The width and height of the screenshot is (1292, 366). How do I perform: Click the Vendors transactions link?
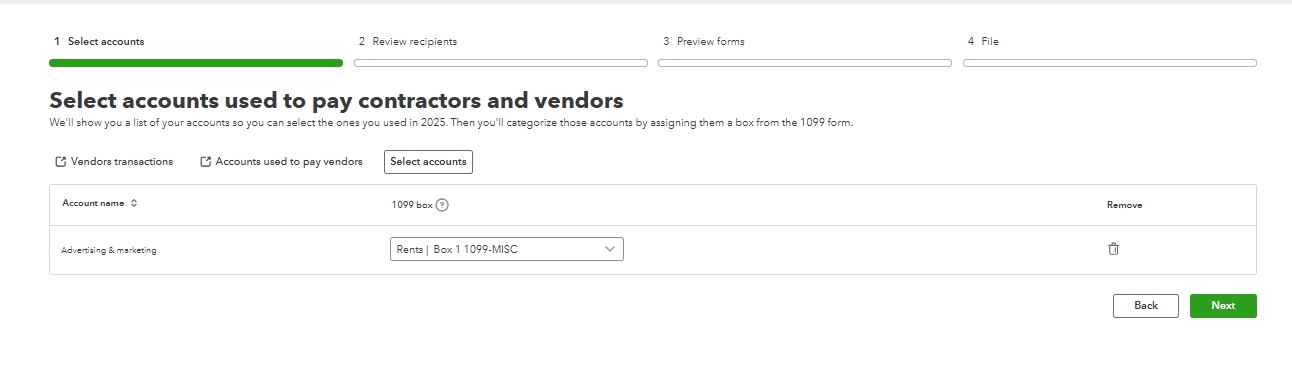114,162
